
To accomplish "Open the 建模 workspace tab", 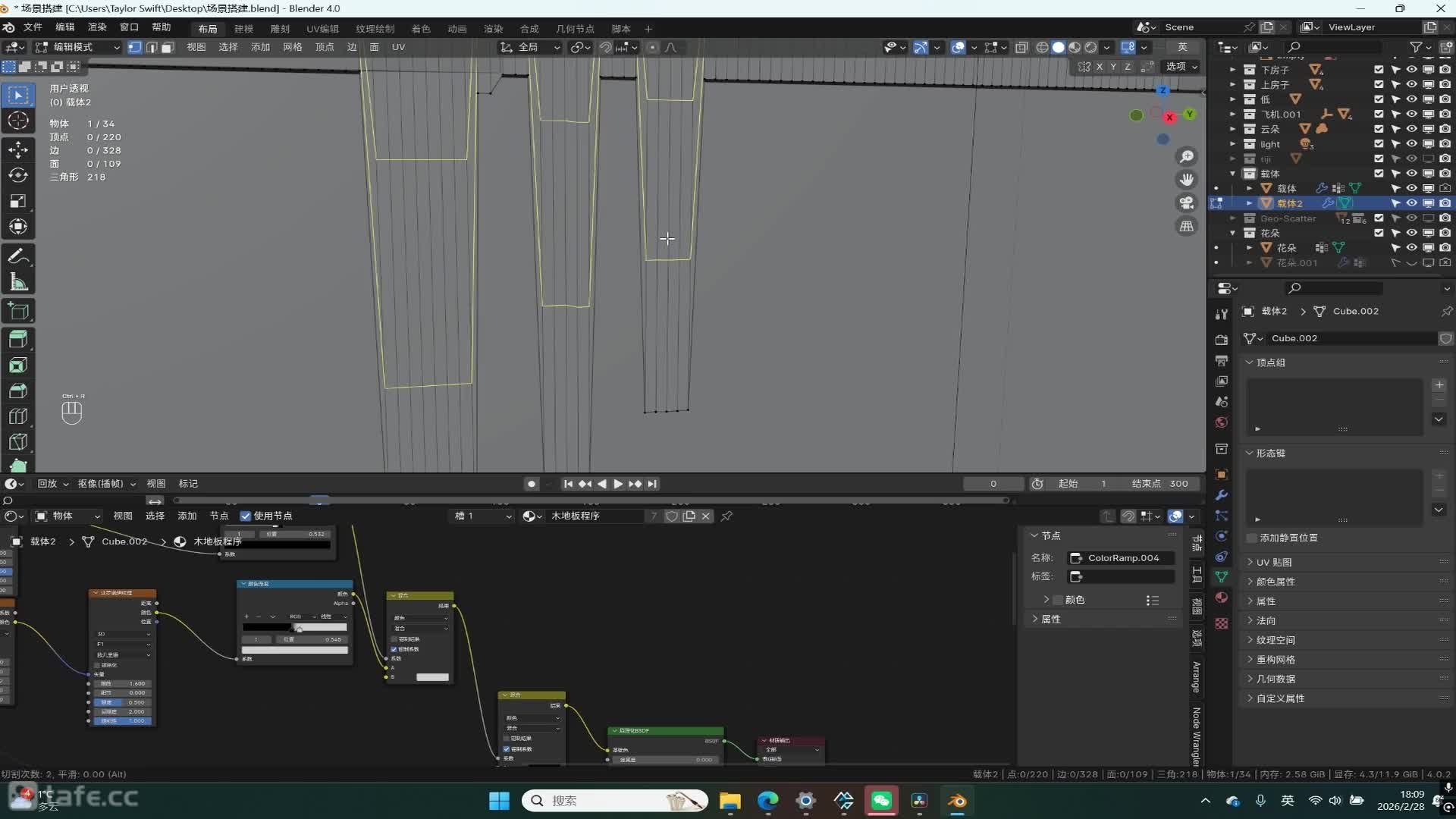I will point(243,29).
